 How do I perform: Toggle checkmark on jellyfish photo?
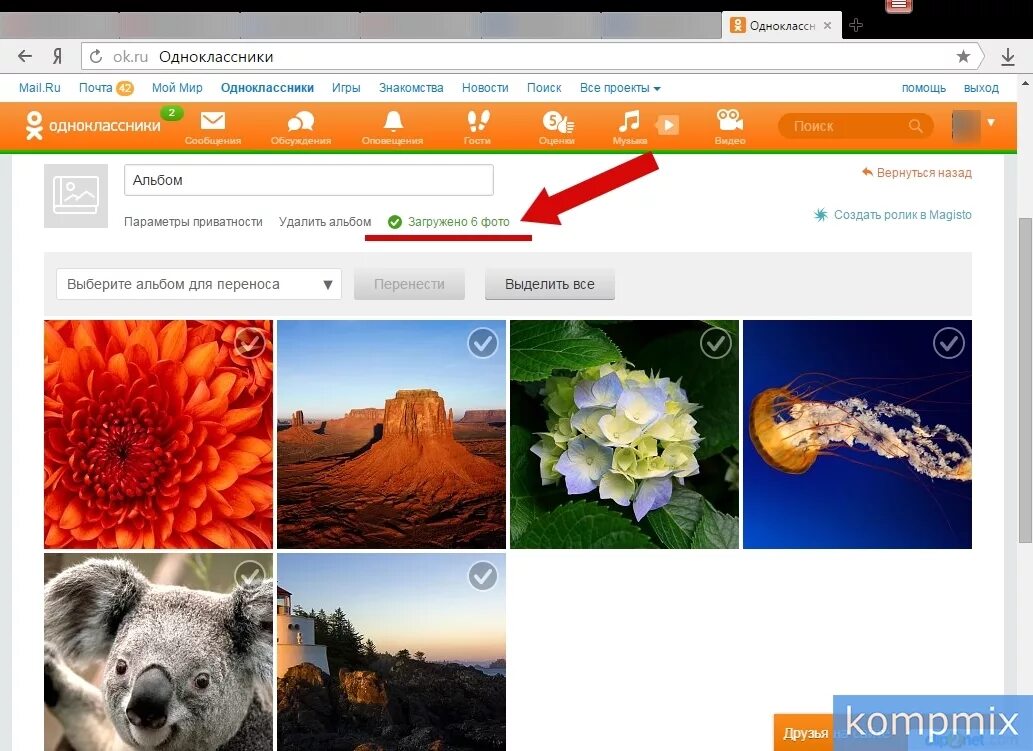pyautogui.click(x=949, y=343)
